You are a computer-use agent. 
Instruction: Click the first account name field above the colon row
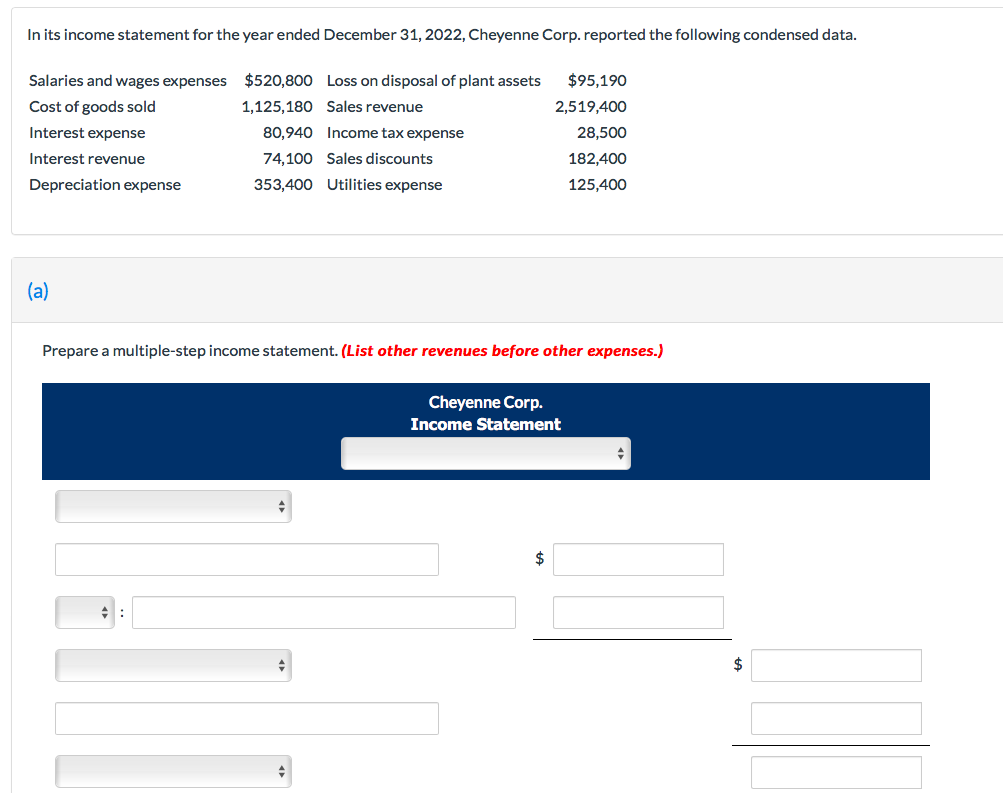point(247,560)
